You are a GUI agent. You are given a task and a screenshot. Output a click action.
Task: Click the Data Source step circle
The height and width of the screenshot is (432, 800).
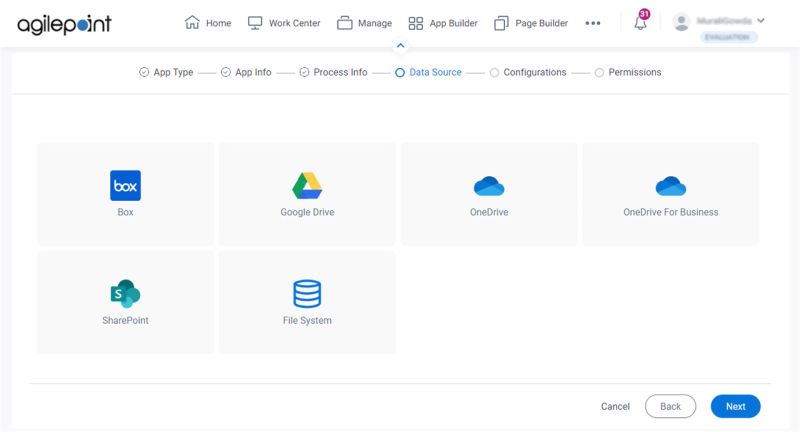(400, 72)
